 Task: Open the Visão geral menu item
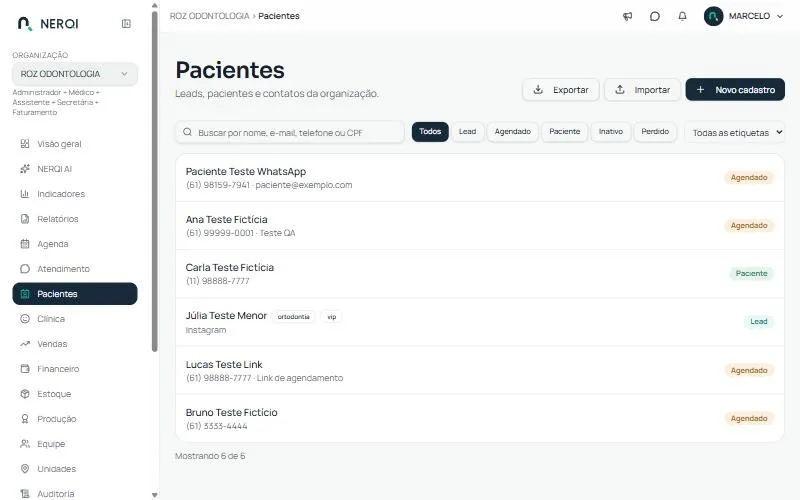pos(74,144)
